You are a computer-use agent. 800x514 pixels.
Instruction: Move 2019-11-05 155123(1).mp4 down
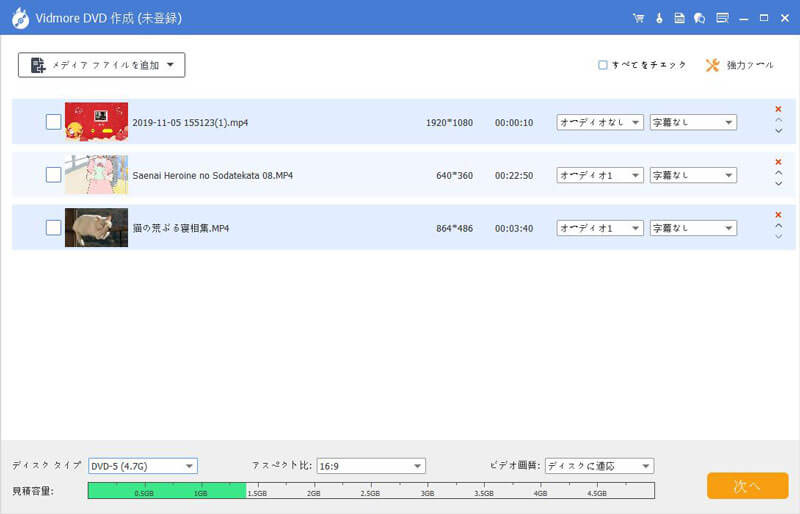click(x=779, y=131)
